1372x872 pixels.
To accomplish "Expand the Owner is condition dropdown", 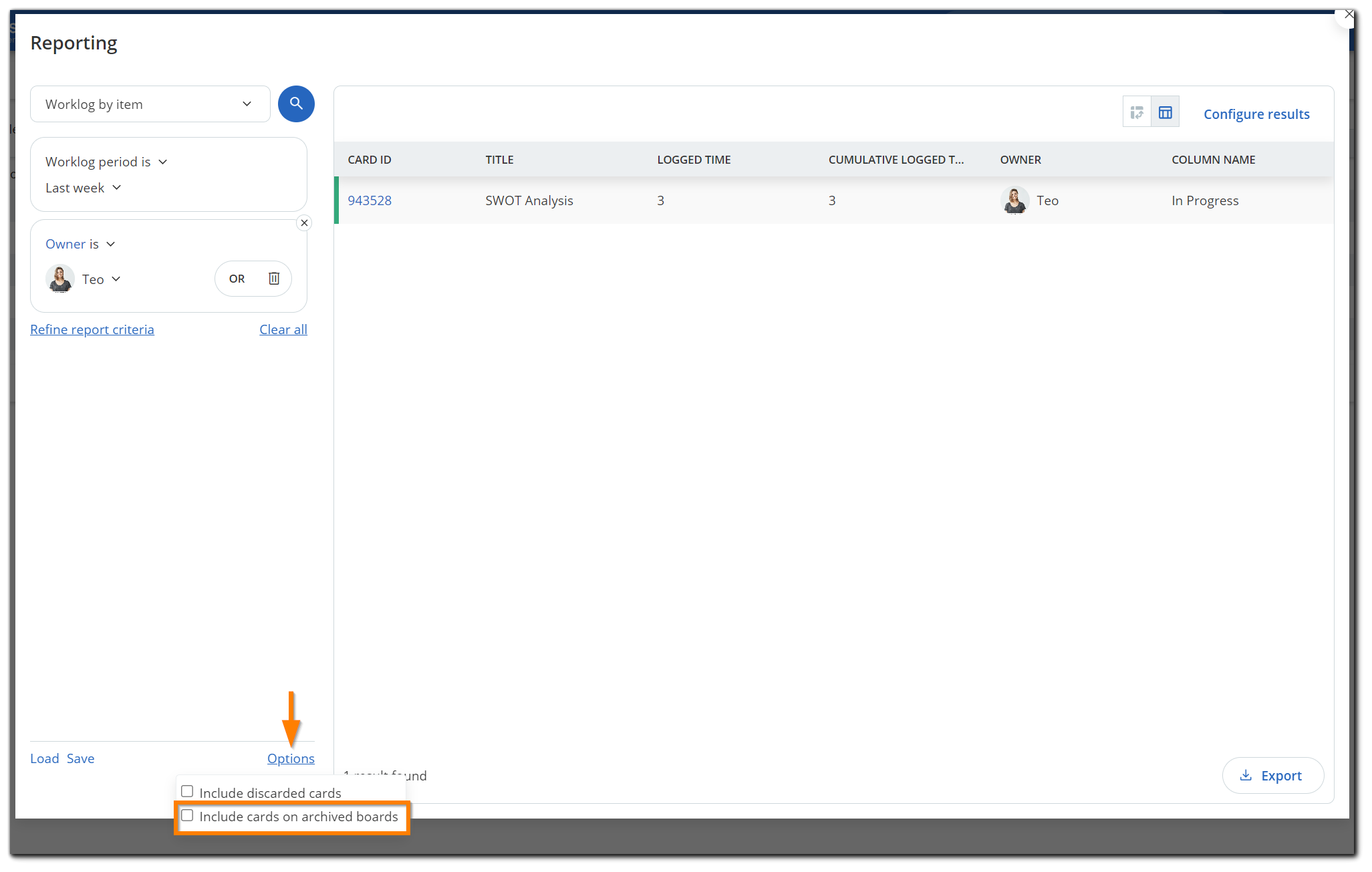I will (x=80, y=244).
